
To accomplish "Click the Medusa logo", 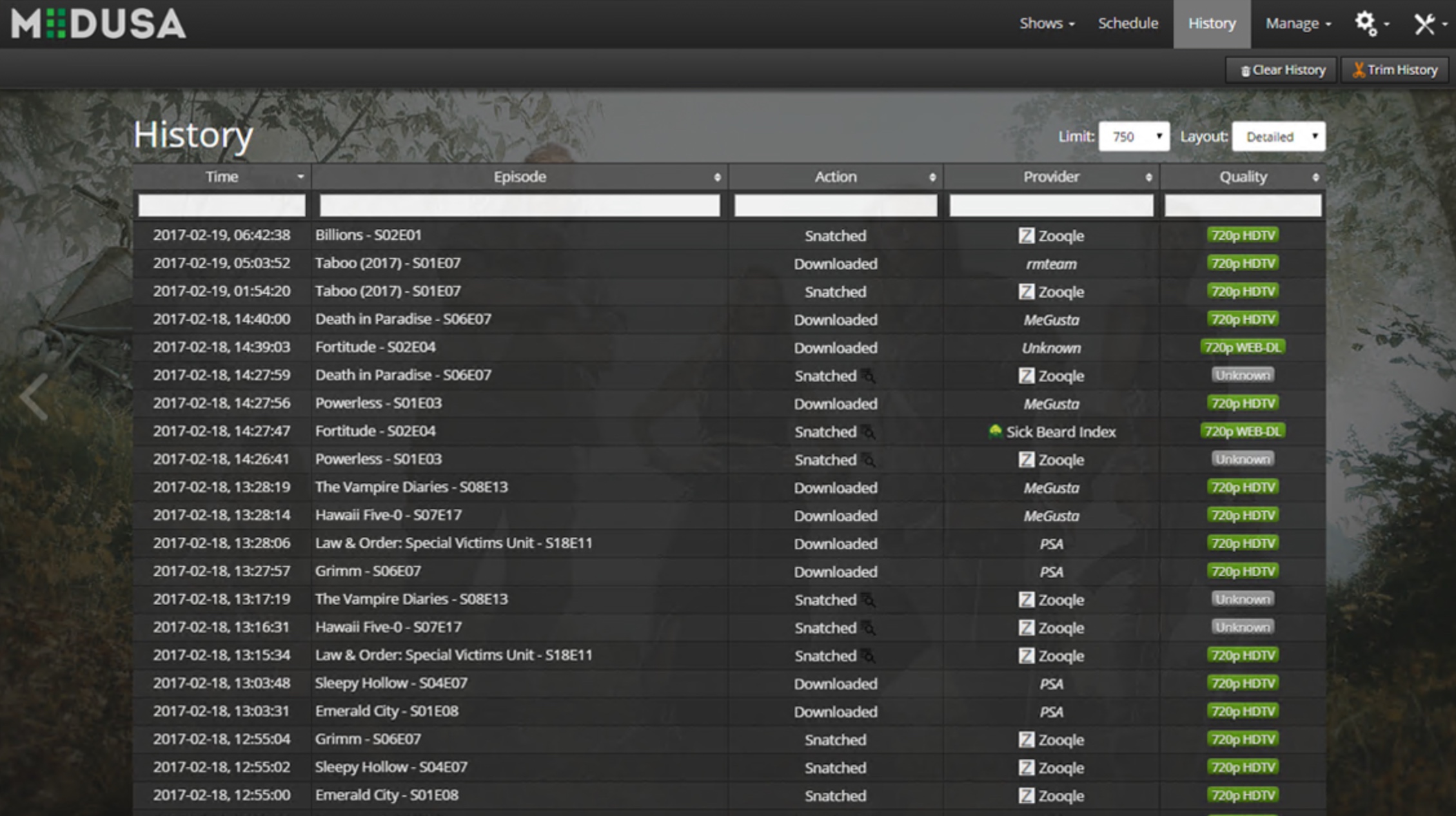I will tap(99, 24).
